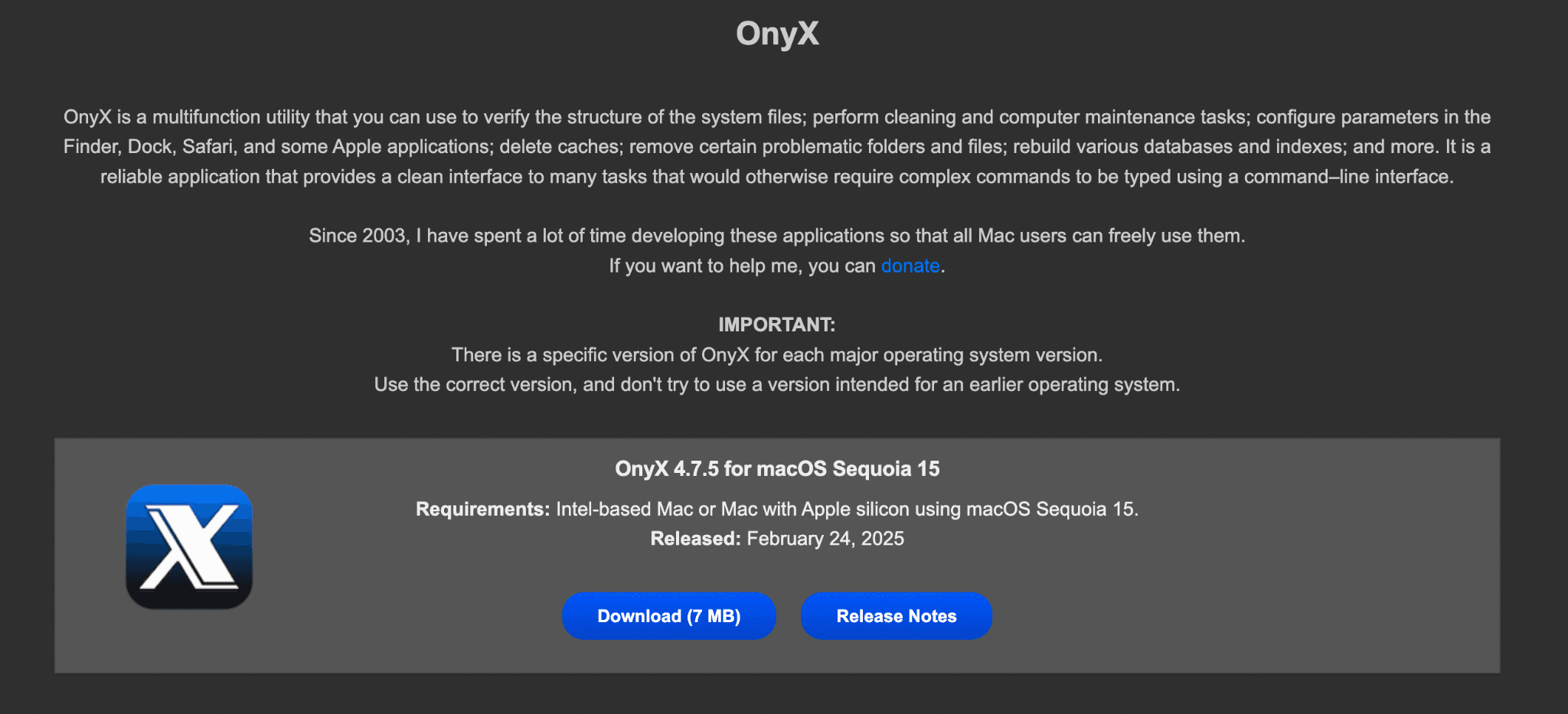Click the OnyX page title
Image resolution: width=1568 pixels, height=714 pixels.
coord(777,34)
